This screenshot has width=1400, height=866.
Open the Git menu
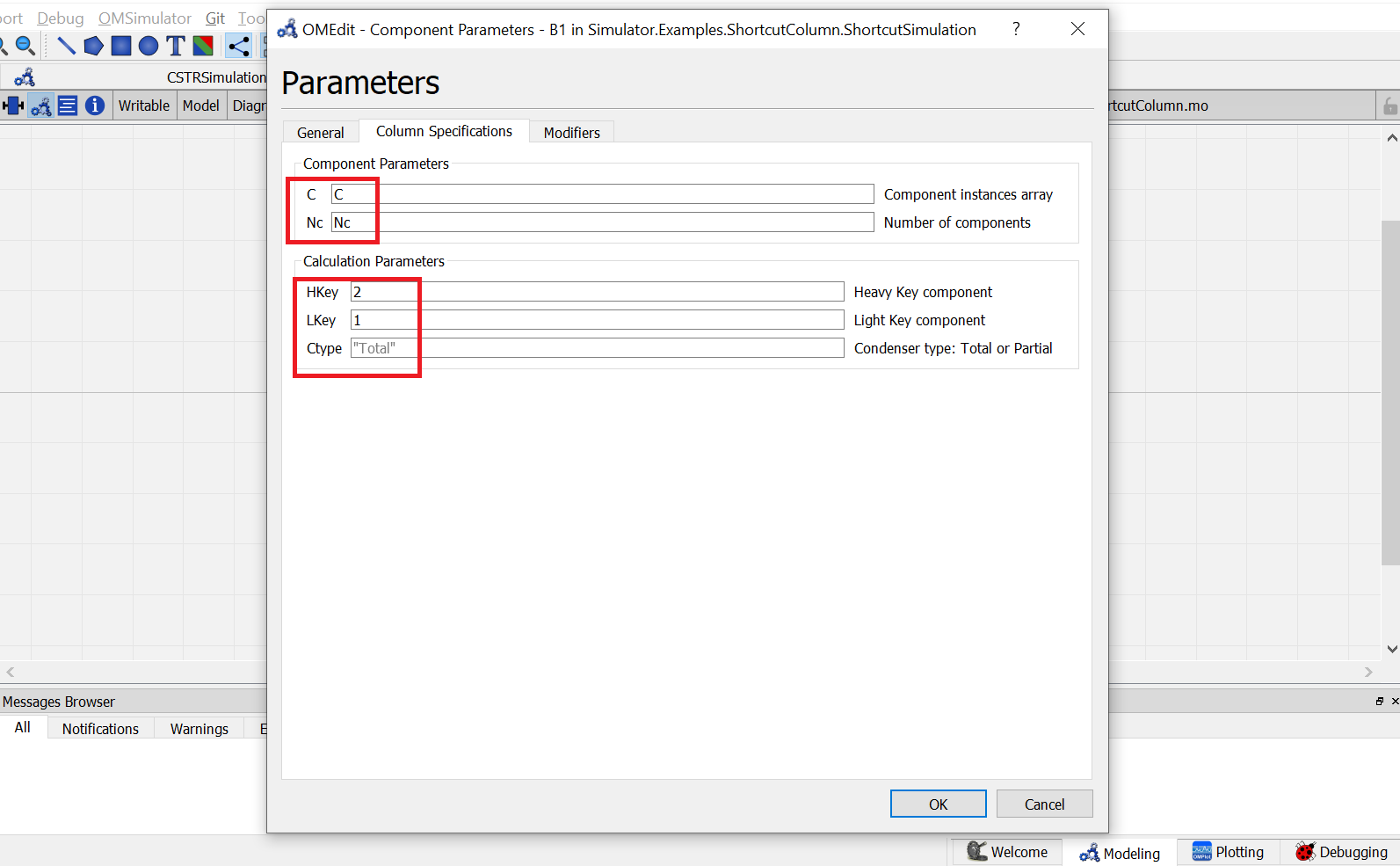(x=215, y=18)
